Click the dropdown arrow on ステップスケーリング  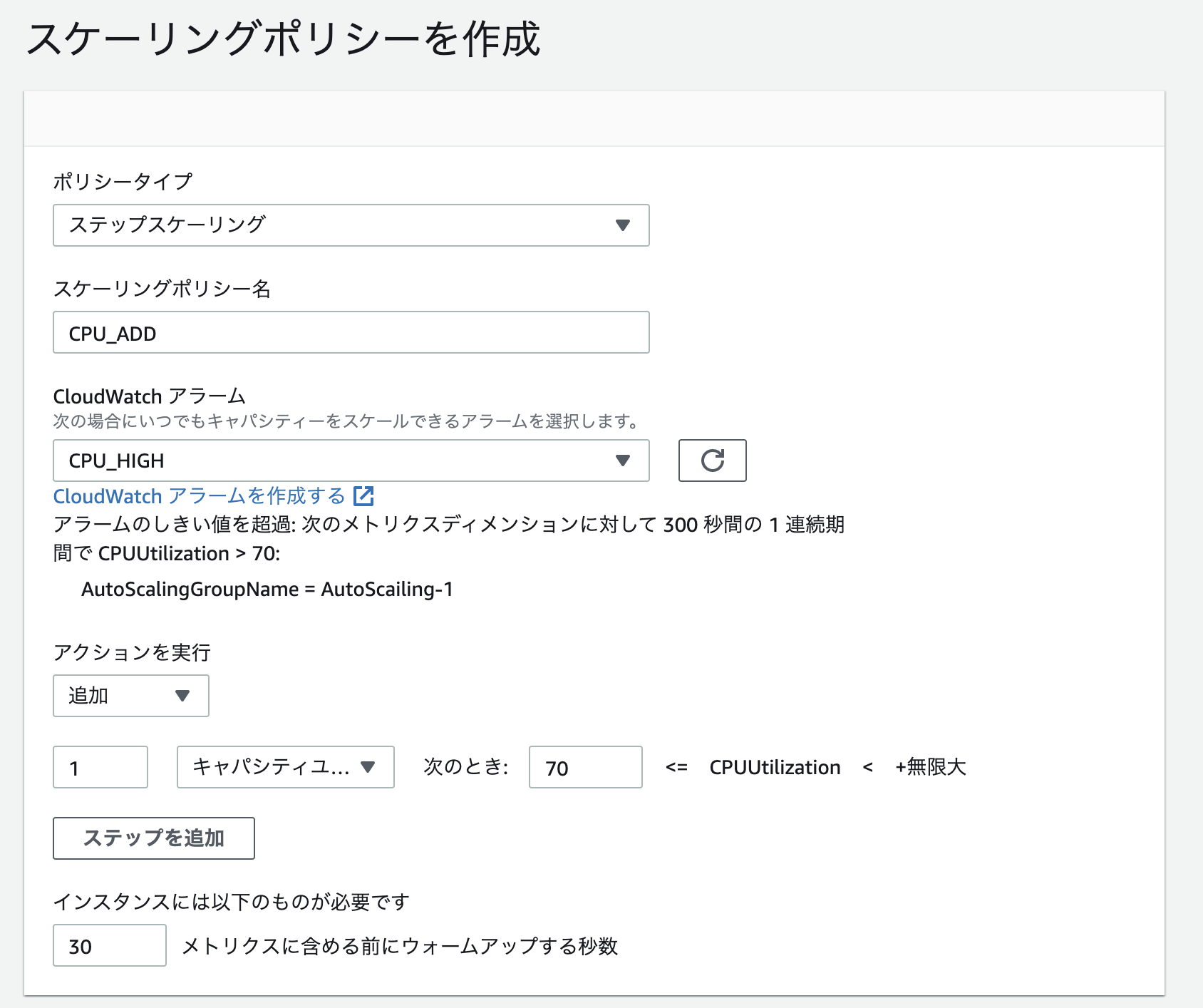624,225
